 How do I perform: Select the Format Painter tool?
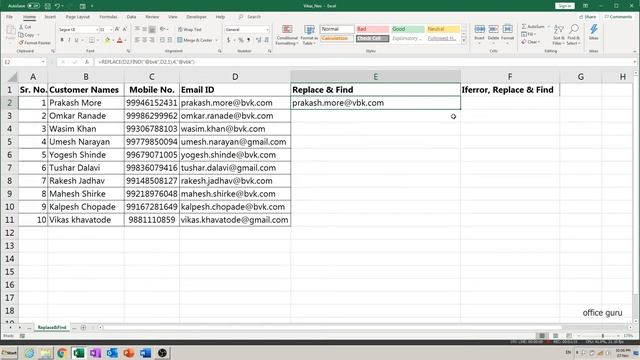(35, 42)
